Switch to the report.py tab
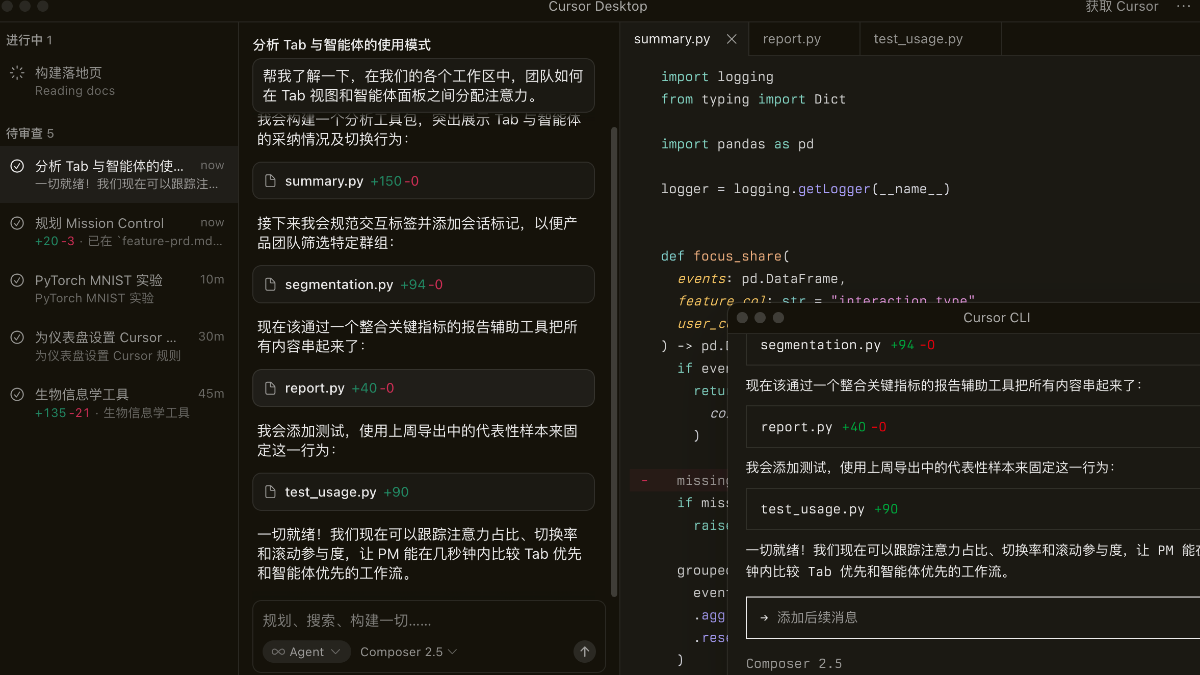Image resolution: width=1200 pixels, height=675 pixels. point(792,39)
